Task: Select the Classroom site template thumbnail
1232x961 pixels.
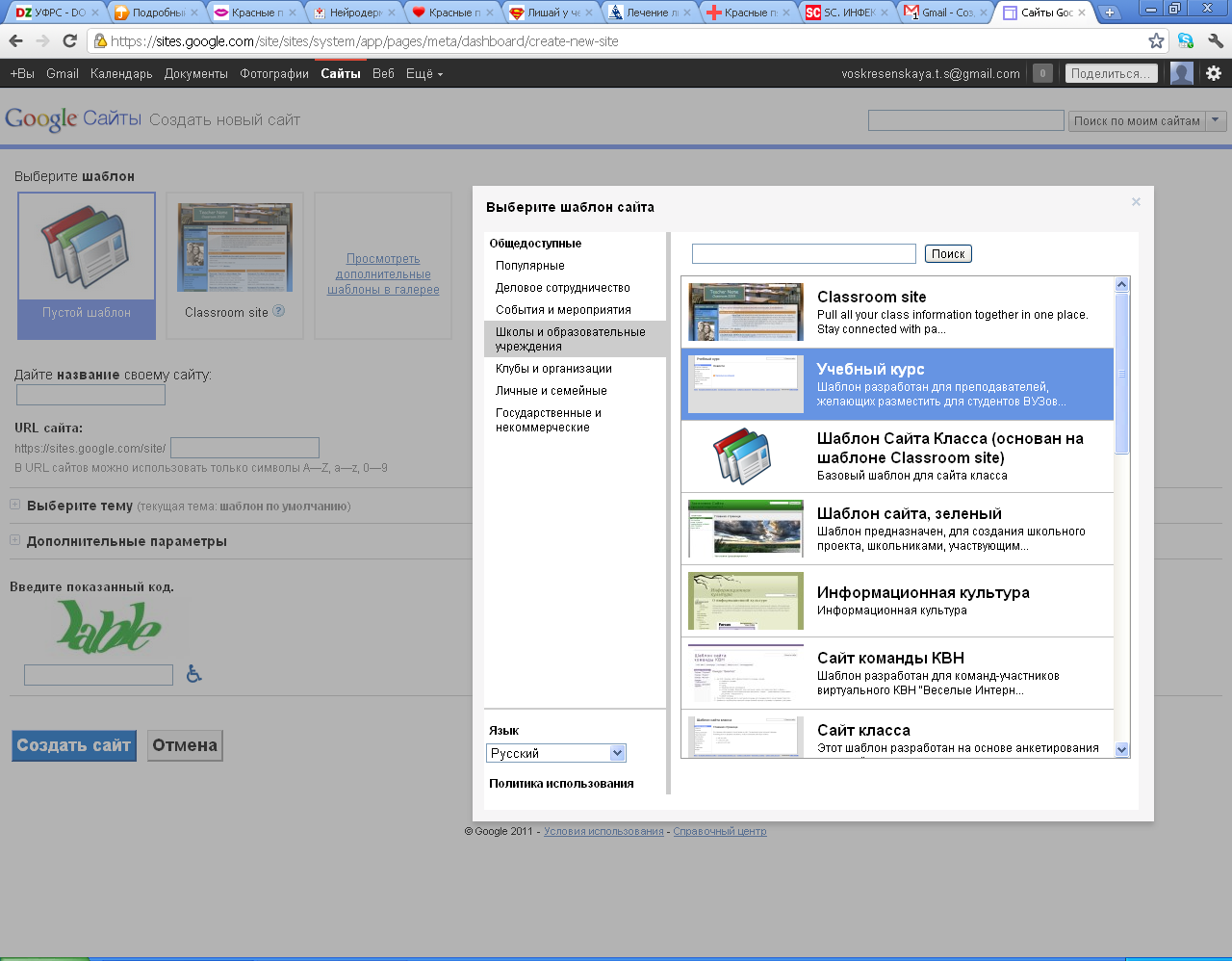Action: coord(235,266)
